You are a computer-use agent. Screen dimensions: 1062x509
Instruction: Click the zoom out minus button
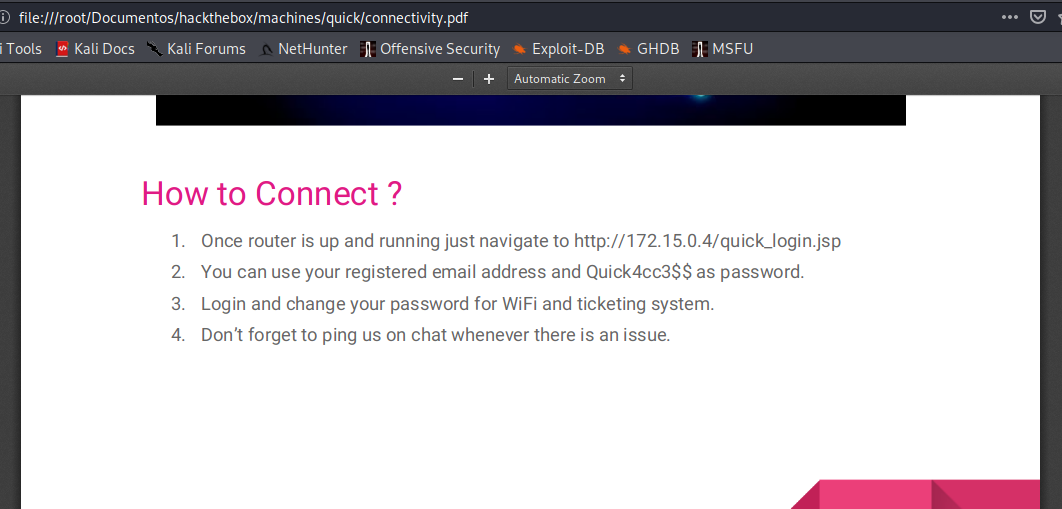[458, 79]
